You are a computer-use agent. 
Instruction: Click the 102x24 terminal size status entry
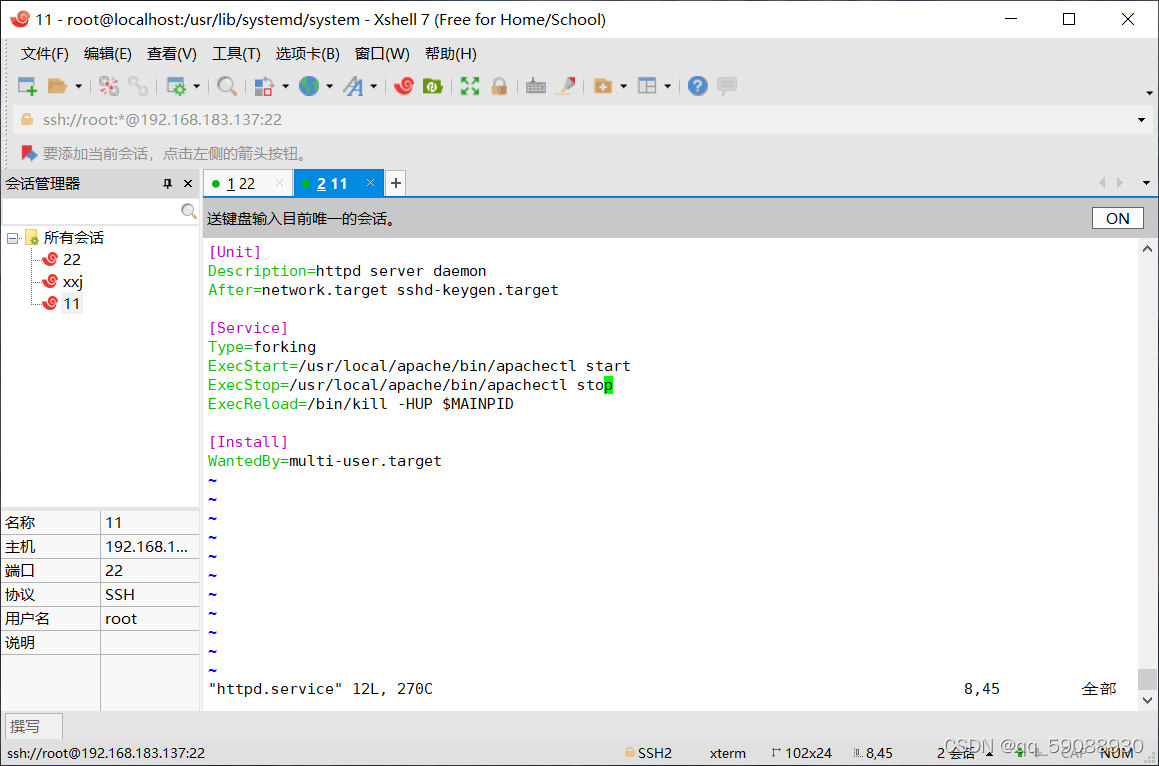(x=801, y=753)
